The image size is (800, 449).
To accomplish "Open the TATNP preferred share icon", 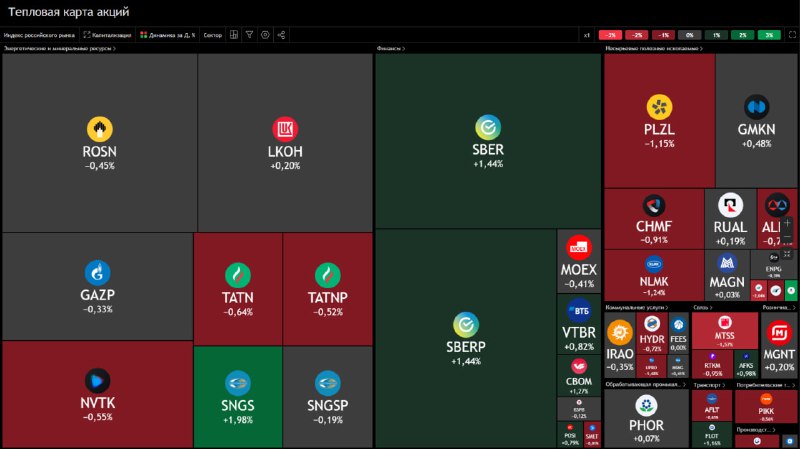I will (328, 275).
